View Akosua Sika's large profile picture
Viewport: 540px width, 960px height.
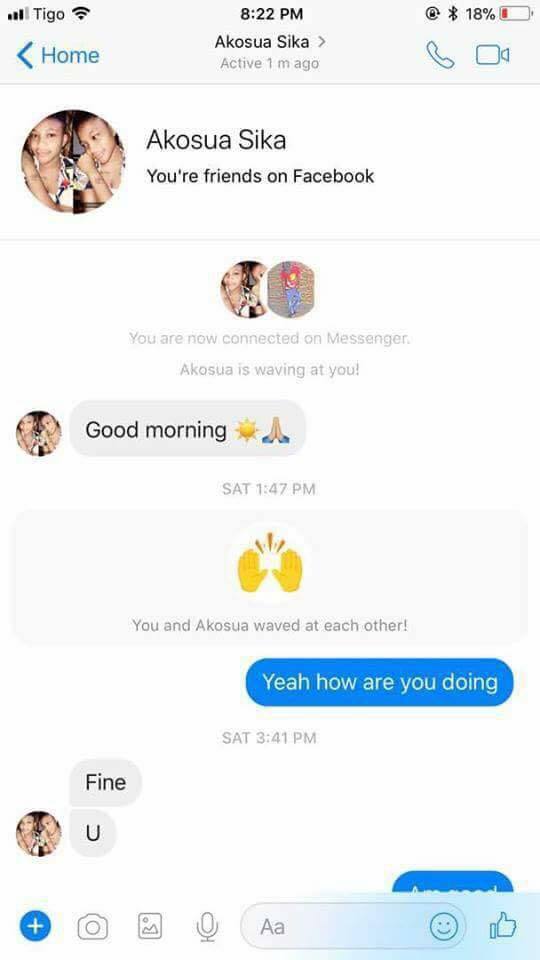73,162
